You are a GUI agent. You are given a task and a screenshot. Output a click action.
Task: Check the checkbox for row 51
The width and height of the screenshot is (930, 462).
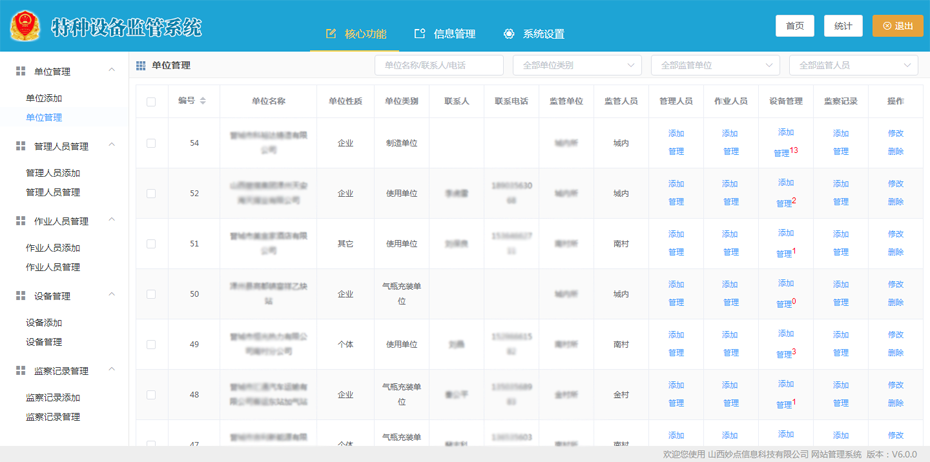151,244
